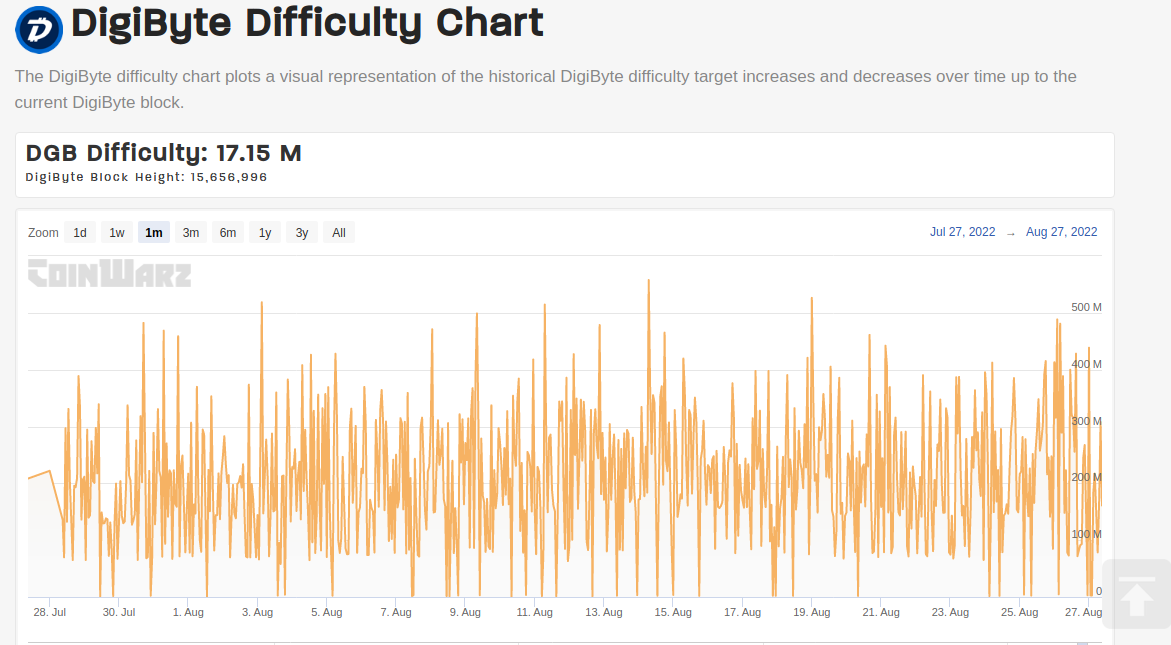Select the 3y zoom range
This screenshot has width=1171, height=645.
302,233
